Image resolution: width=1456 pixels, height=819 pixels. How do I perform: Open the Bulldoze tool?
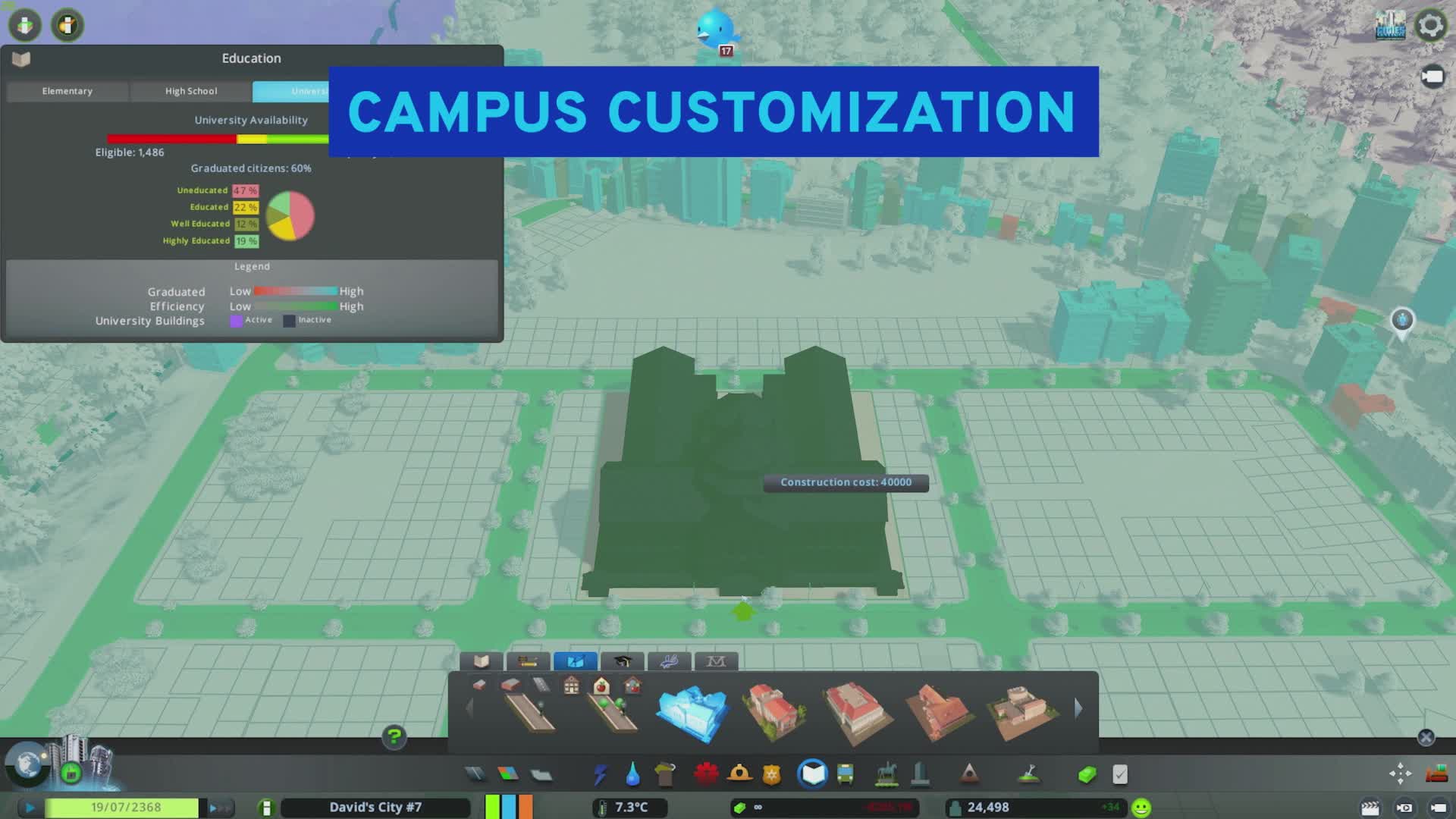pyautogui.click(x=1436, y=774)
